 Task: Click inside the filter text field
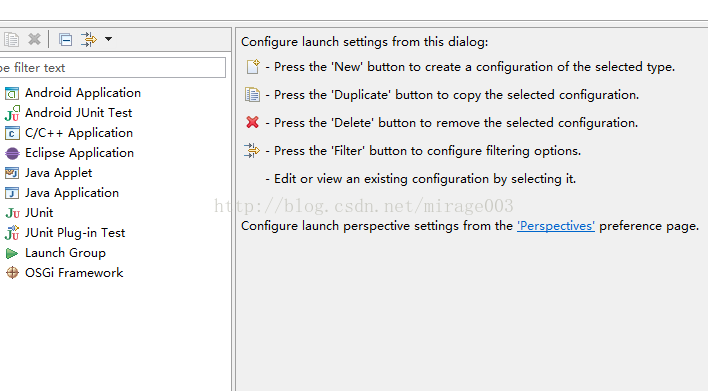click(112, 68)
